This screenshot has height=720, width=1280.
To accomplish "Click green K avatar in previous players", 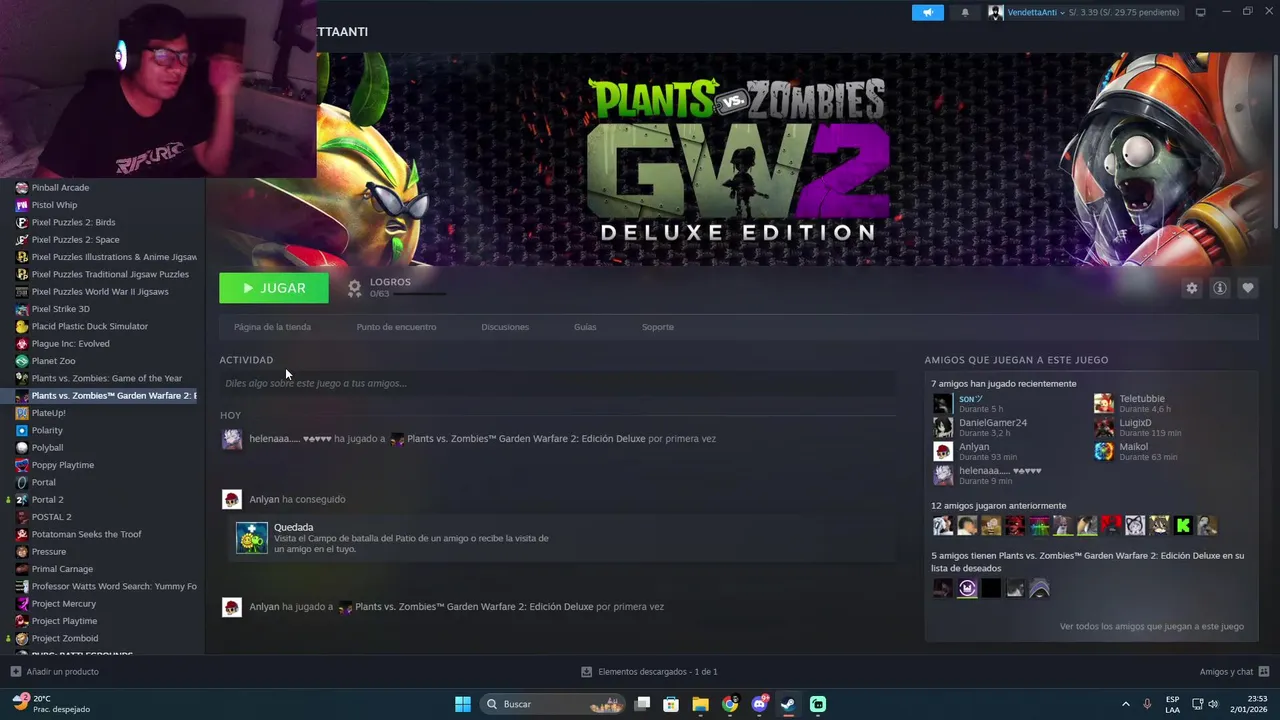I will click(x=1183, y=525).
